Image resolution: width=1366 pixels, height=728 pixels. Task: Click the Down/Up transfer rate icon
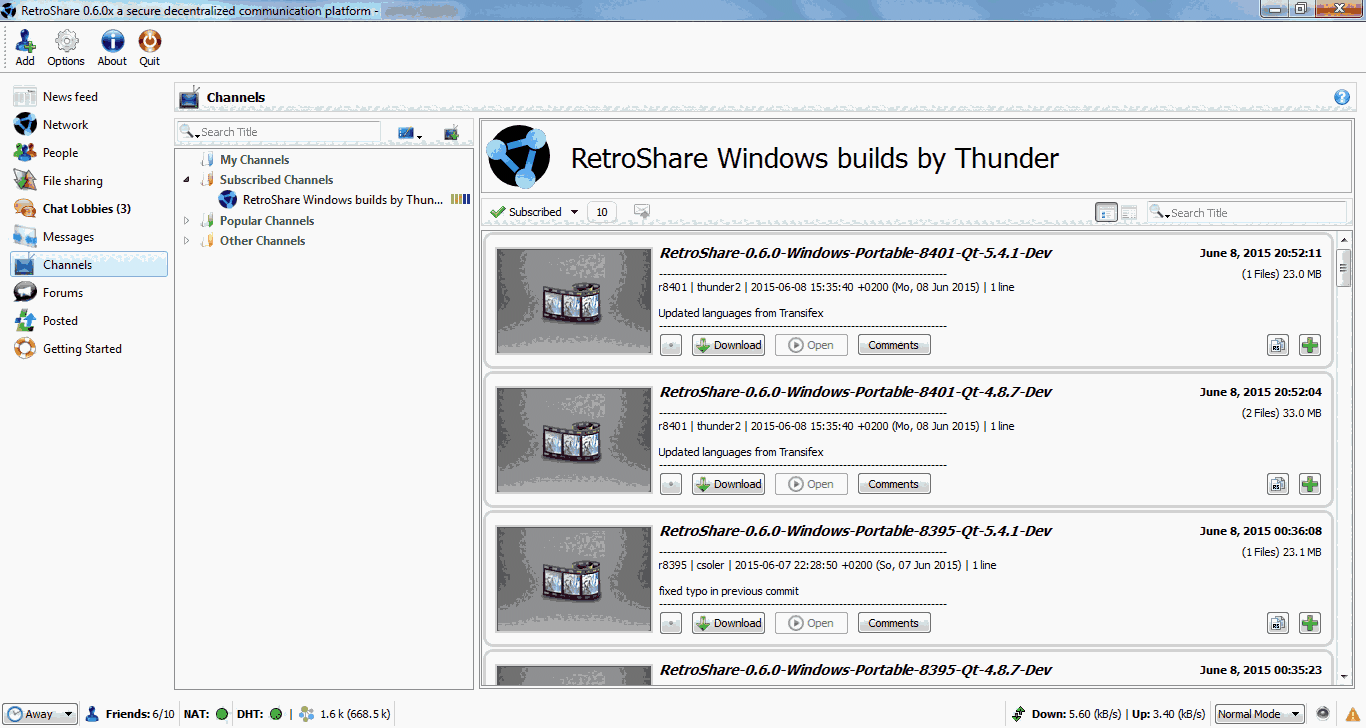[1019, 714]
